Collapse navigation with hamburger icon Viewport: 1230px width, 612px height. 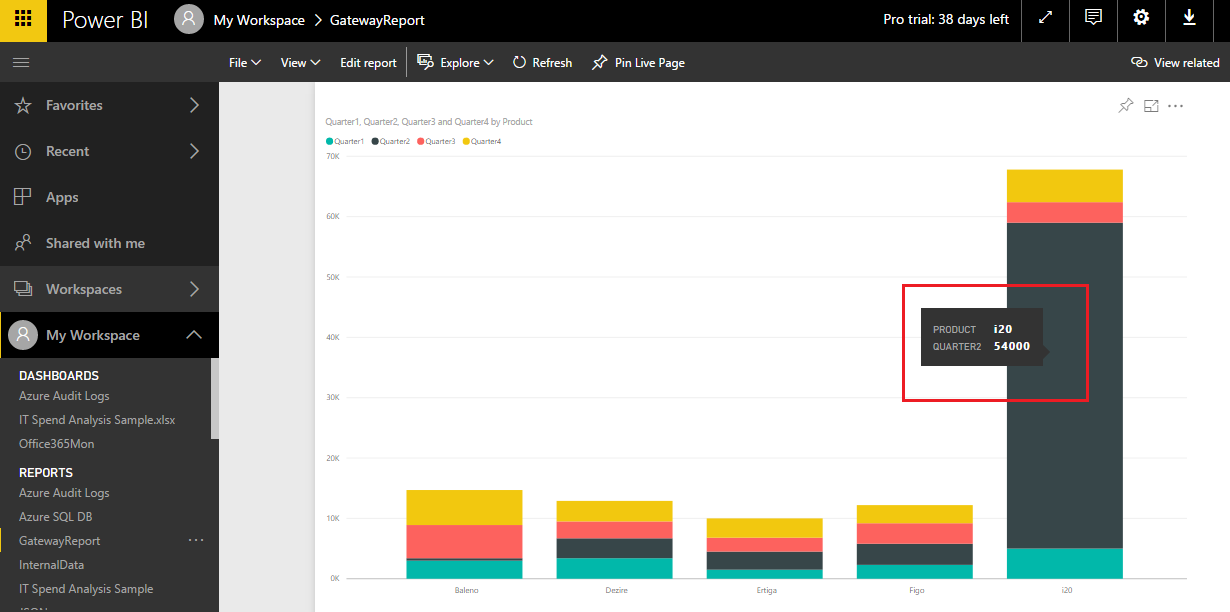tap(21, 62)
